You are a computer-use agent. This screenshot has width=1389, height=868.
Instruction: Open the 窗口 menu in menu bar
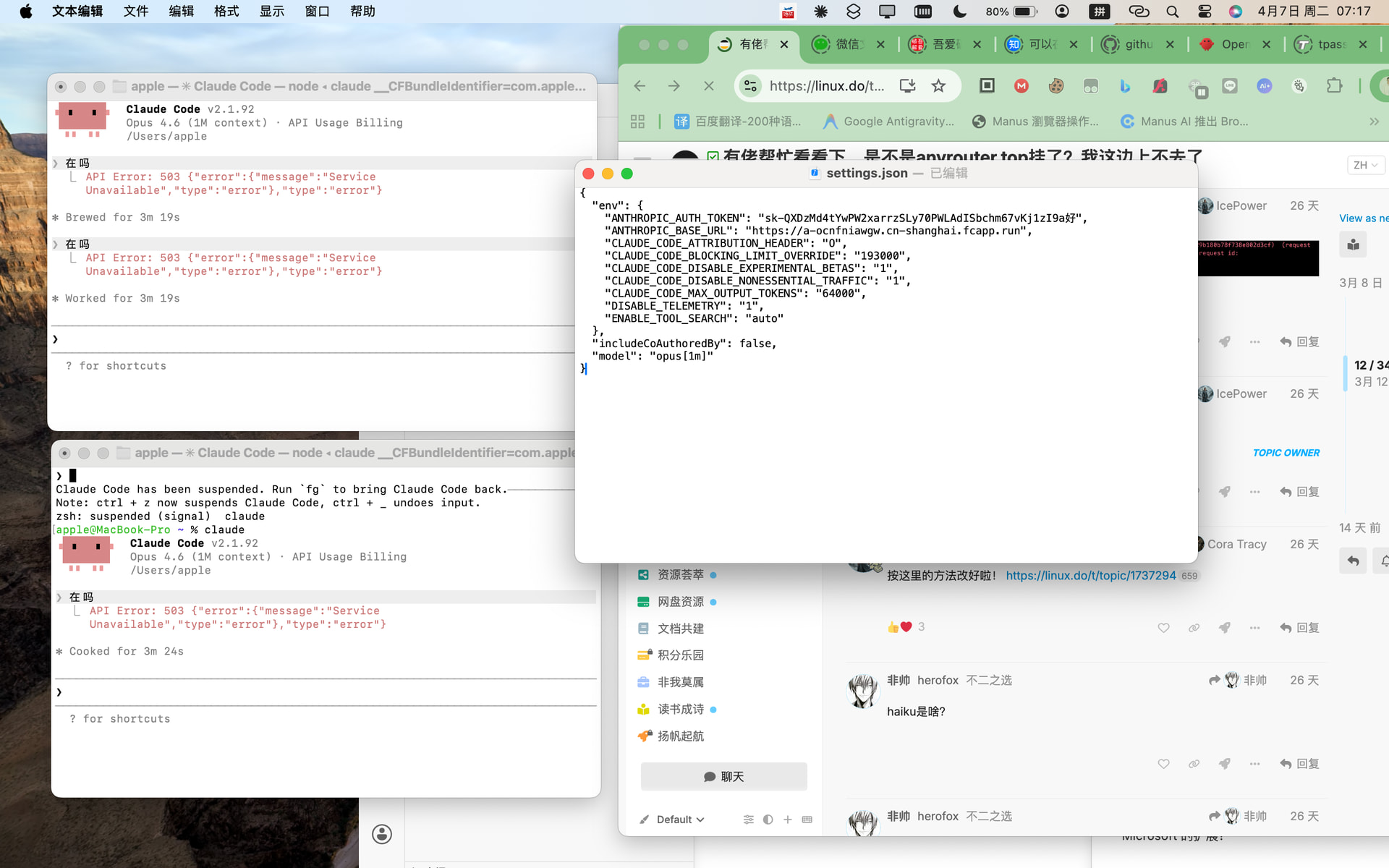[317, 11]
